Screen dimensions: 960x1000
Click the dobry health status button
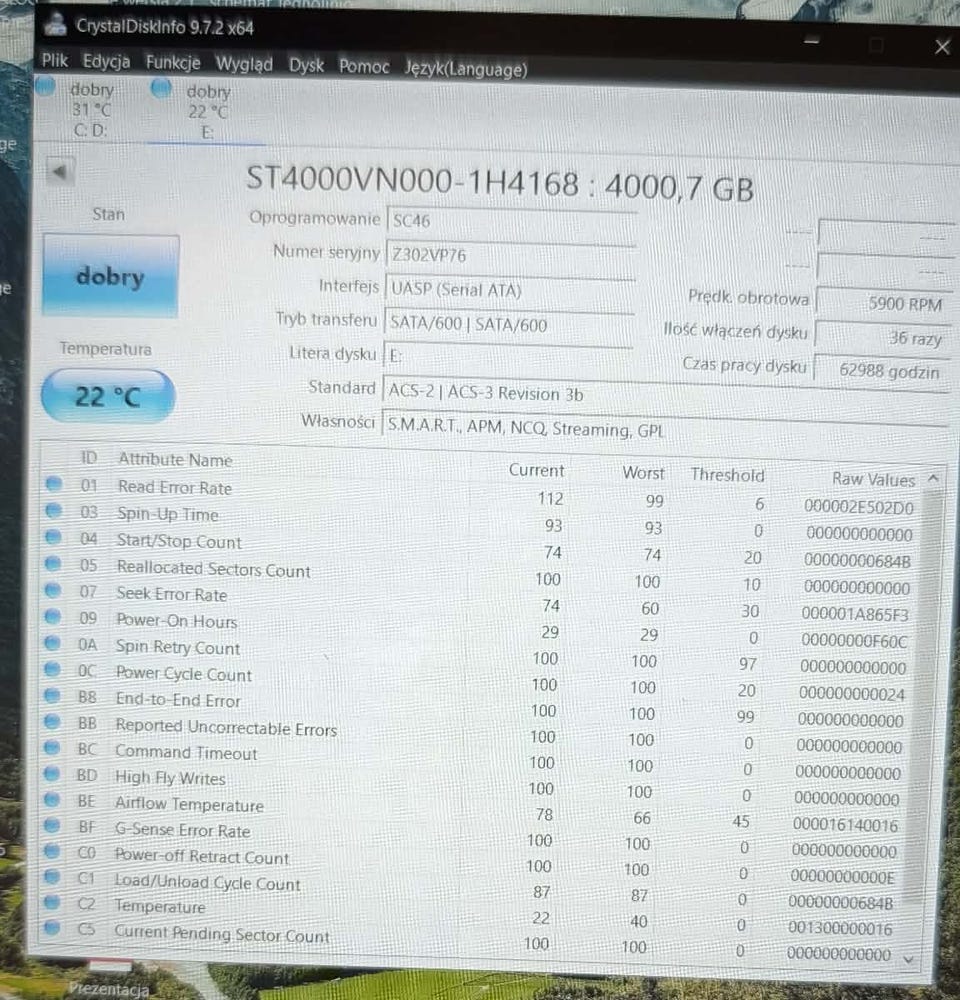pos(110,276)
